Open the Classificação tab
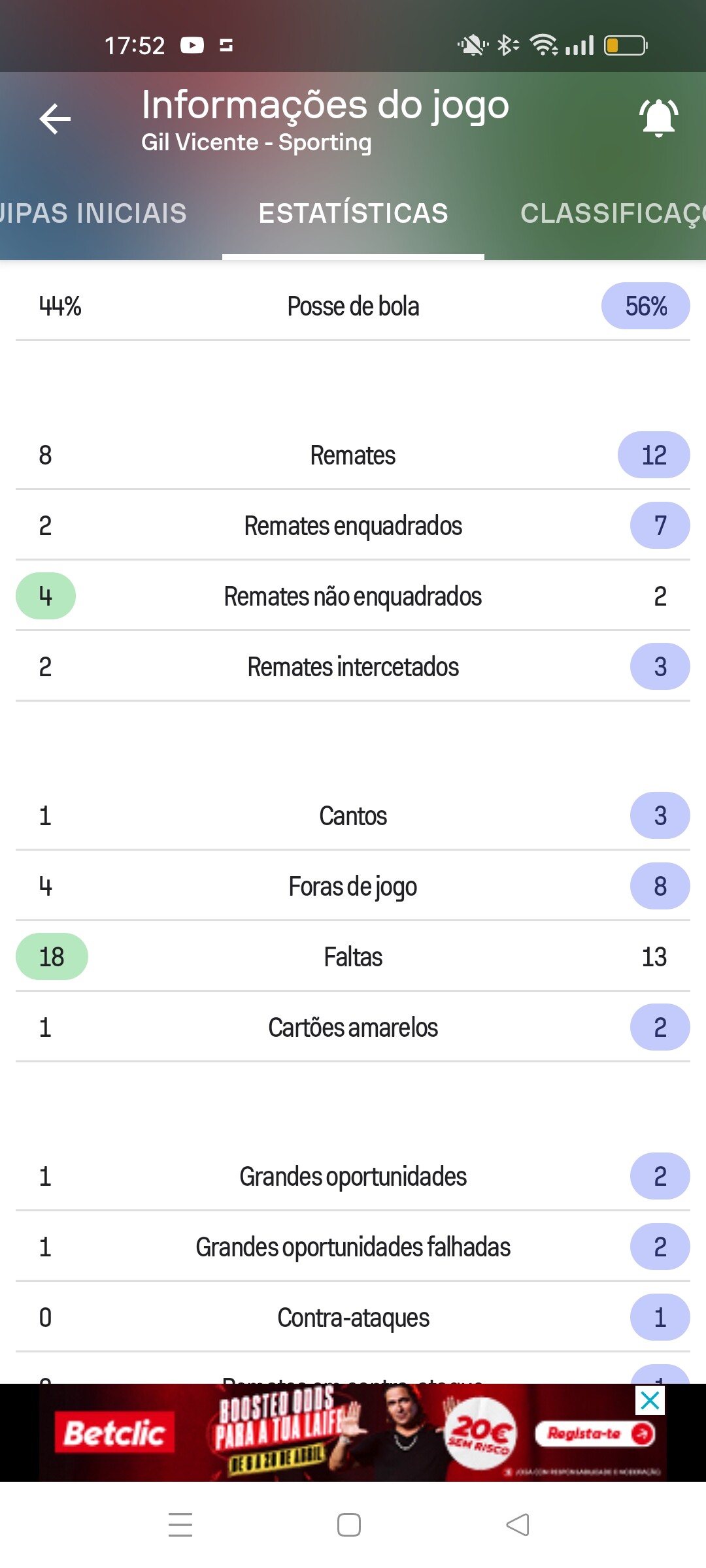 point(612,214)
